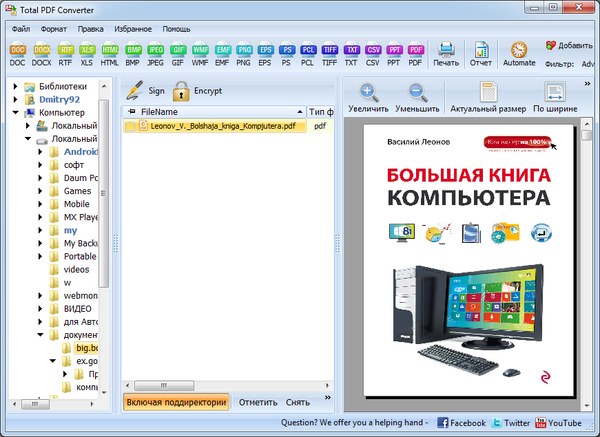
Task: Choose the HTML conversion icon
Action: pyautogui.click(x=110, y=53)
